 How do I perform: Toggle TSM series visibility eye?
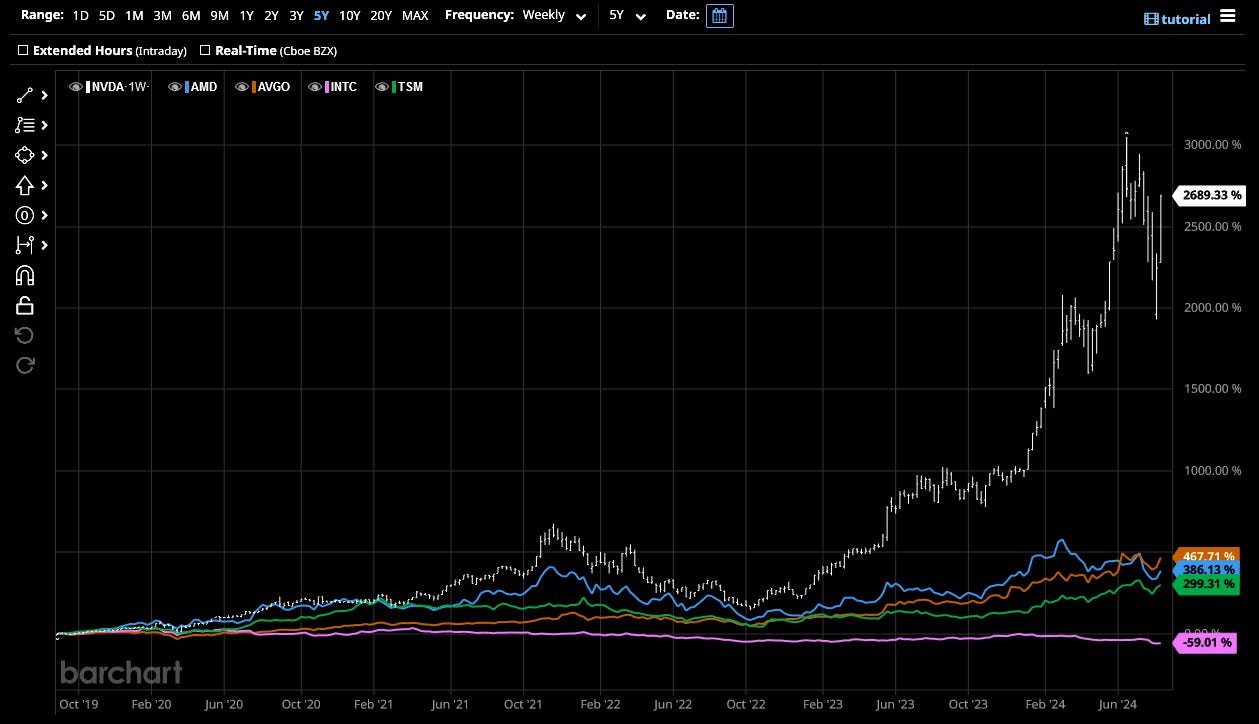point(381,87)
